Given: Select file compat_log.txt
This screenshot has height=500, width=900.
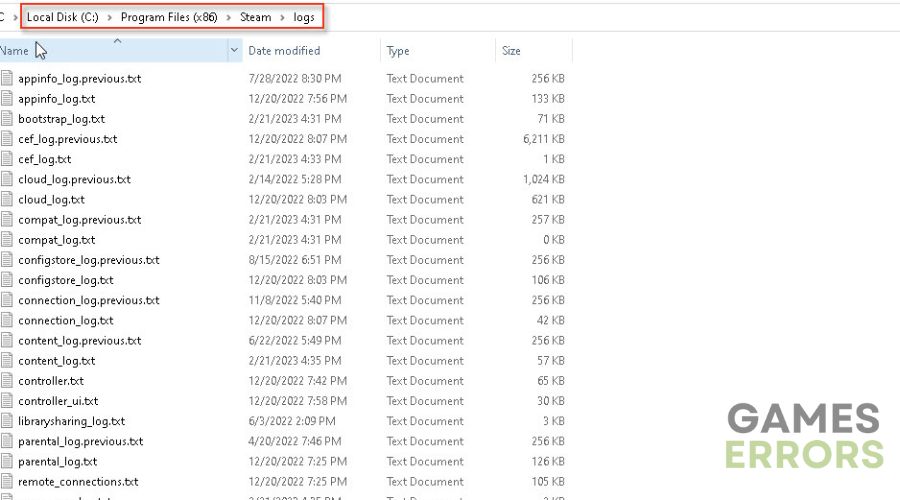Looking at the screenshot, I should coord(57,239).
